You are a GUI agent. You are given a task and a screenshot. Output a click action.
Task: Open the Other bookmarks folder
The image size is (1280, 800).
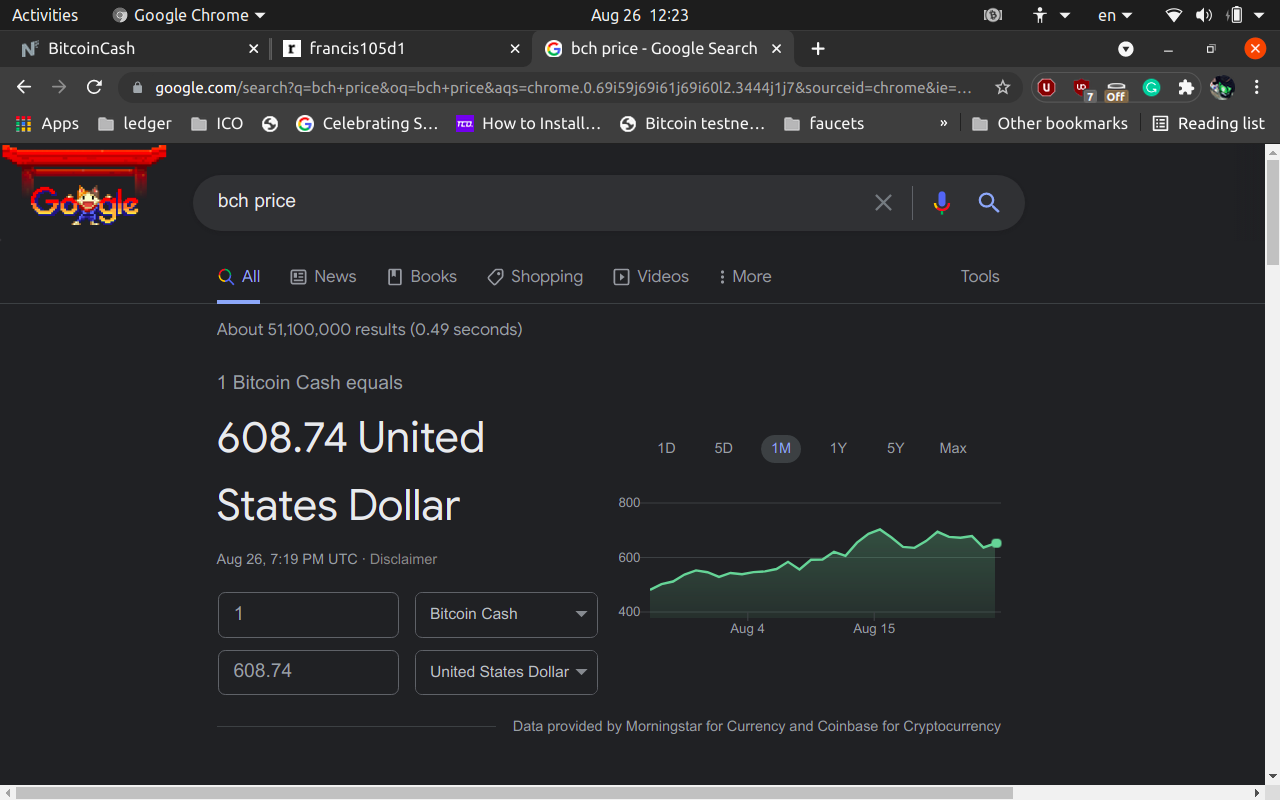(x=1049, y=124)
